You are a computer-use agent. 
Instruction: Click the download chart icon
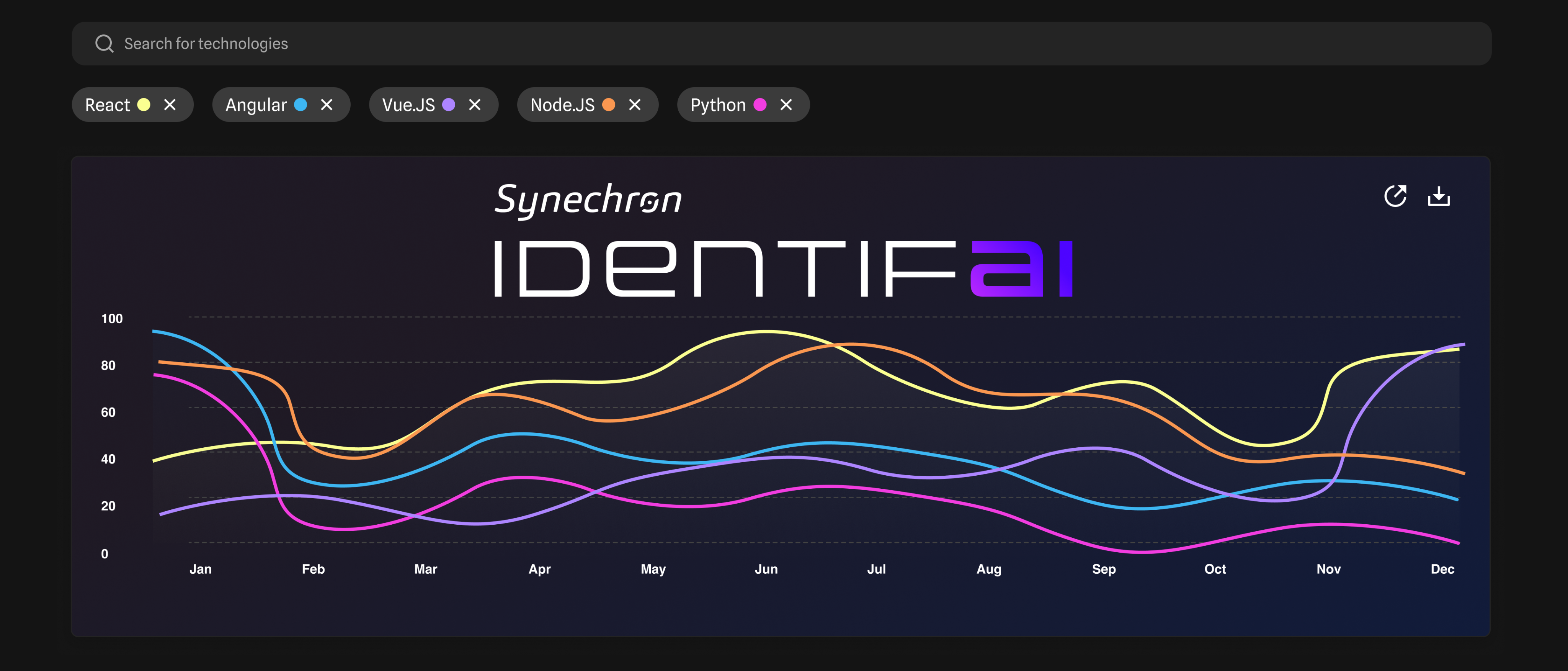(1439, 196)
